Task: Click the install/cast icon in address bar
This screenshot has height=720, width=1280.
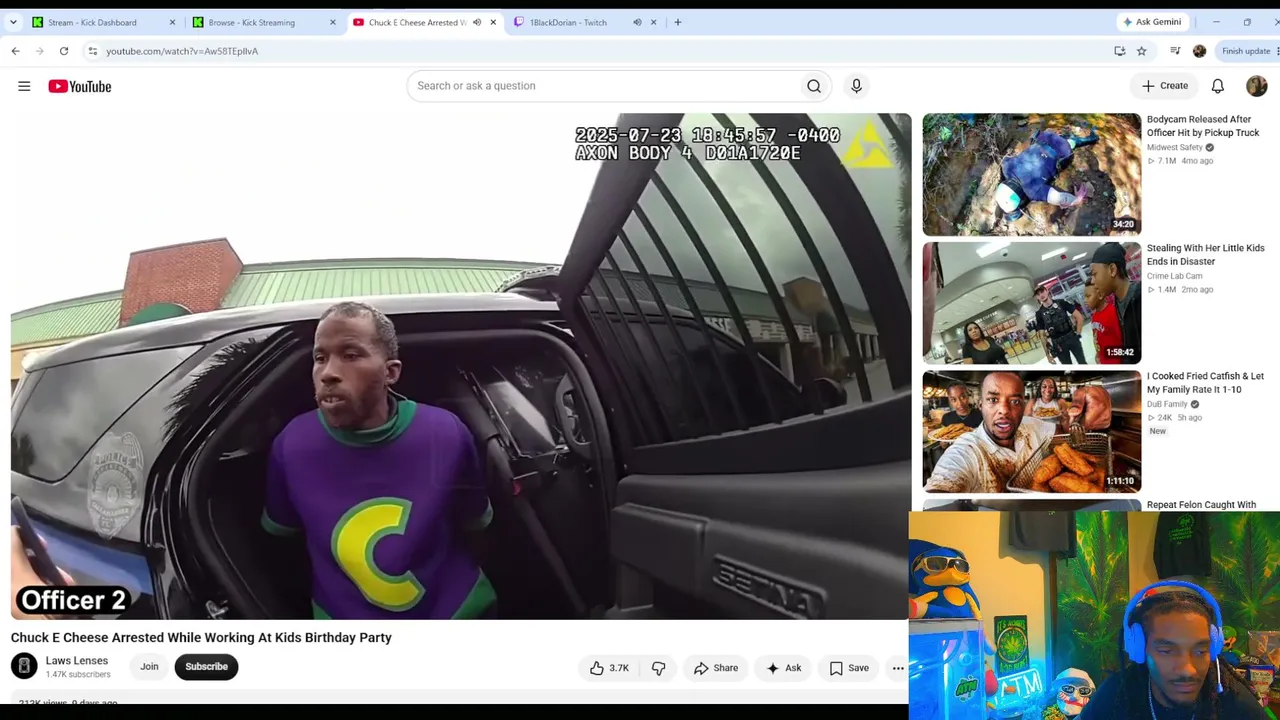Action: click(1120, 51)
